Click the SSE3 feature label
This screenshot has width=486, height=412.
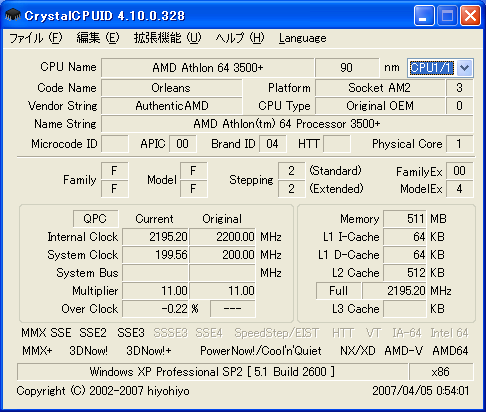pyautogui.click(x=131, y=333)
